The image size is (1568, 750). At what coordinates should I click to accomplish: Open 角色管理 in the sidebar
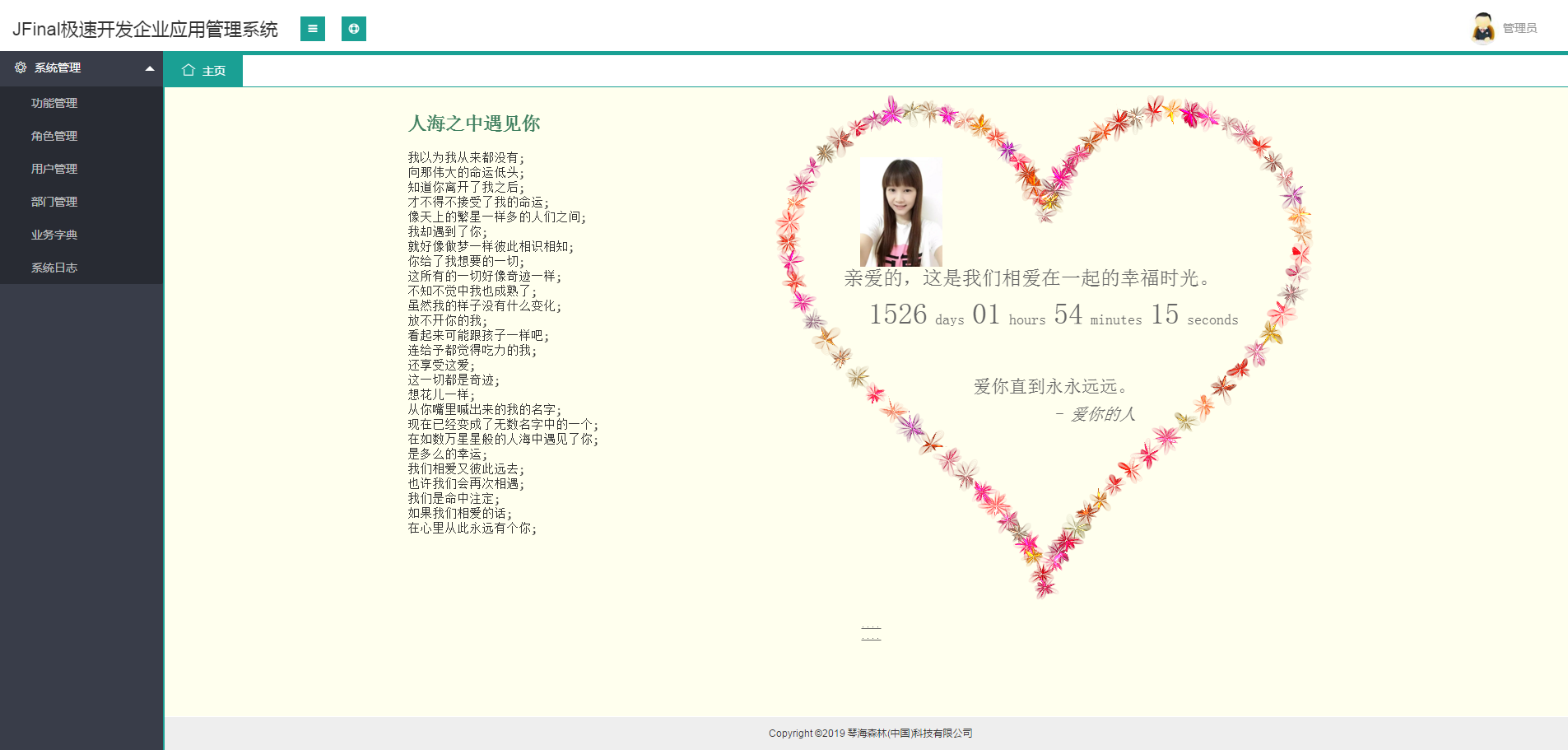[x=54, y=136]
